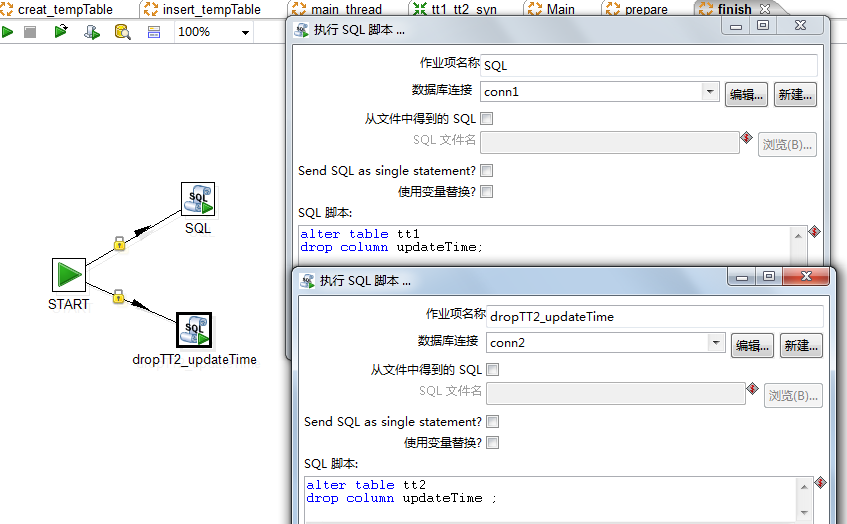The width and height of the screenshot is (847, 524).
Task: Toggle '使用变量替换' in upper dialog
Action: (x=487, y=192)
